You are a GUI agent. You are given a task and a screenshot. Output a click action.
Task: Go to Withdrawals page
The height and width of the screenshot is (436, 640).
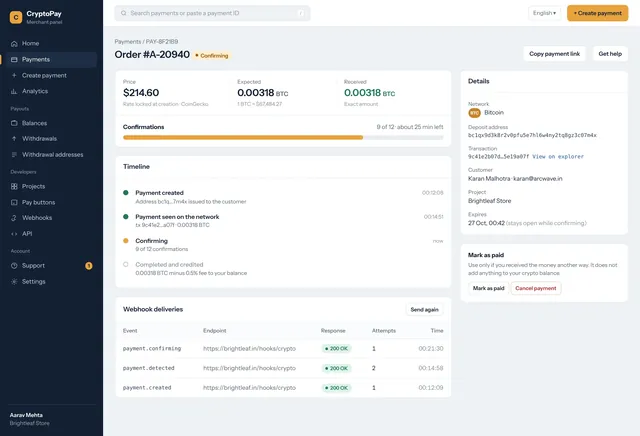[51, 139]
